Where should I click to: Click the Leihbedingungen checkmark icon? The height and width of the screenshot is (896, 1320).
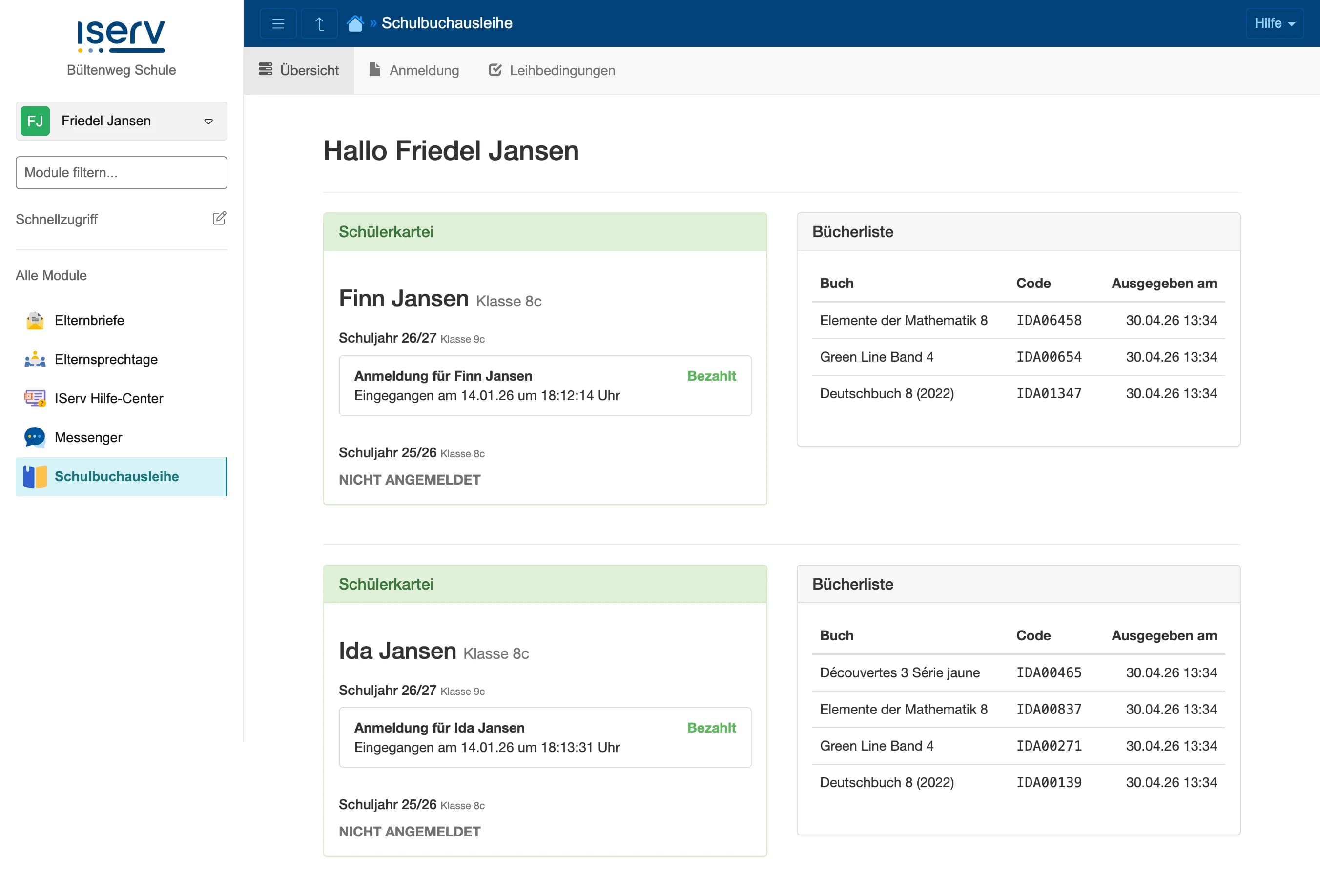[495, 70]
